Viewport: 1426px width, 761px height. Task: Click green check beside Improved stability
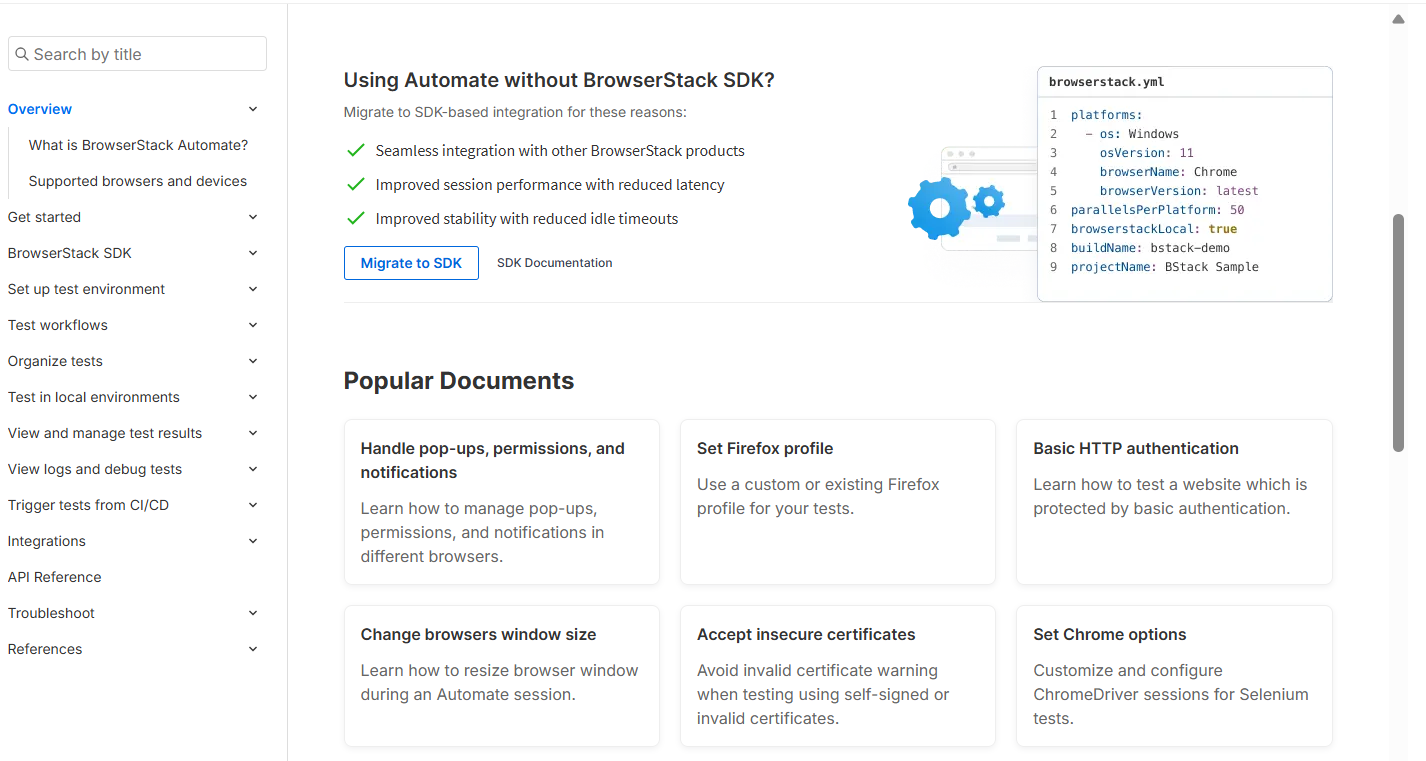(355, 218)
